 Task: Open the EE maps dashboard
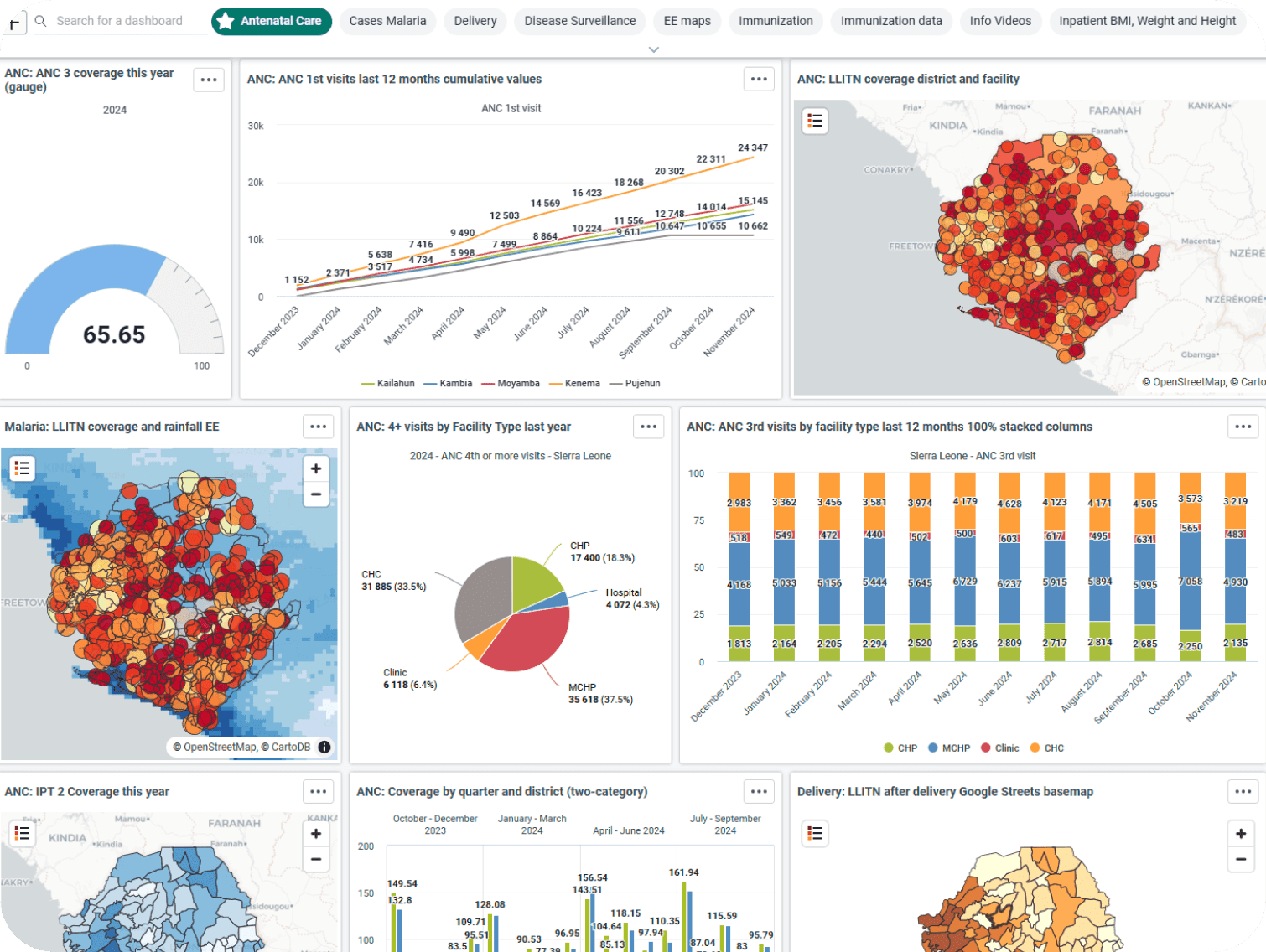[x=687, y=21]
